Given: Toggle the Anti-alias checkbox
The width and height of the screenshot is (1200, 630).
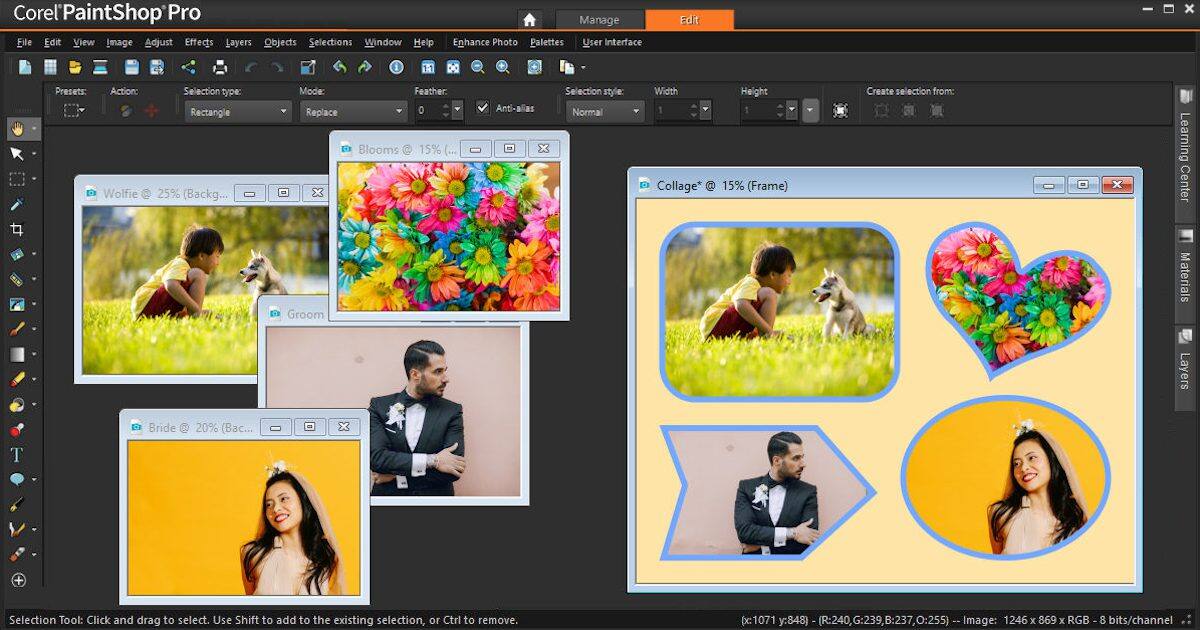Looking at the screenshot, I should click(482, 108).
